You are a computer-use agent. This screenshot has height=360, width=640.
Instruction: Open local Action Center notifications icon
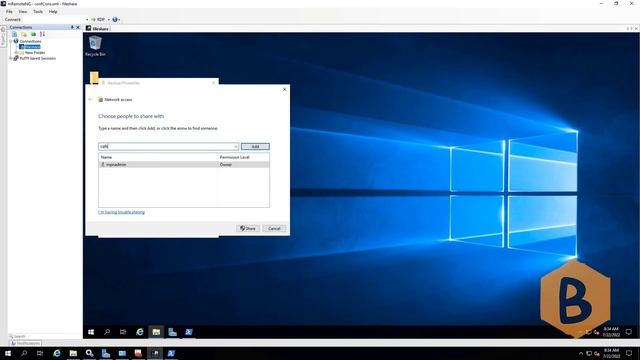point(629,353)
